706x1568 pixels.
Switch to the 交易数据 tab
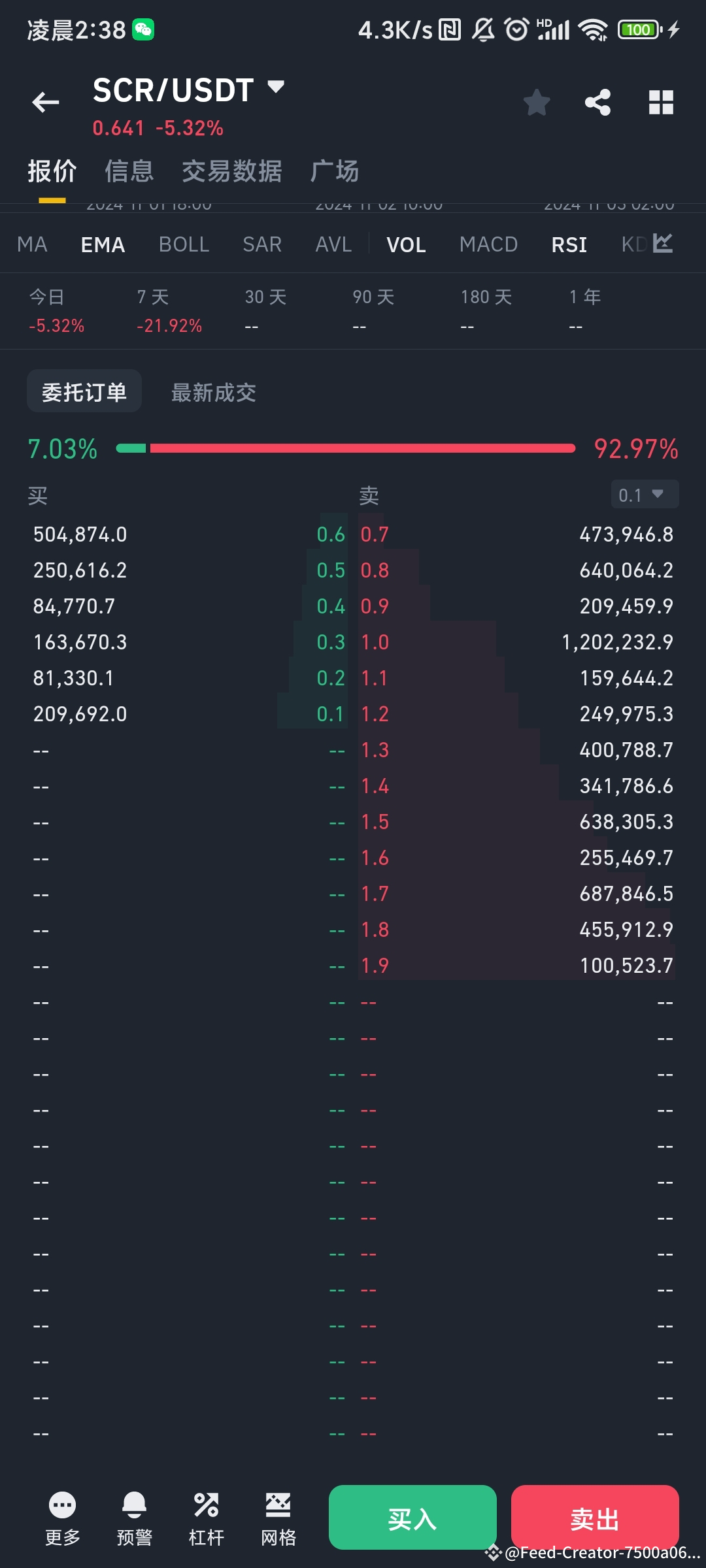232,171
